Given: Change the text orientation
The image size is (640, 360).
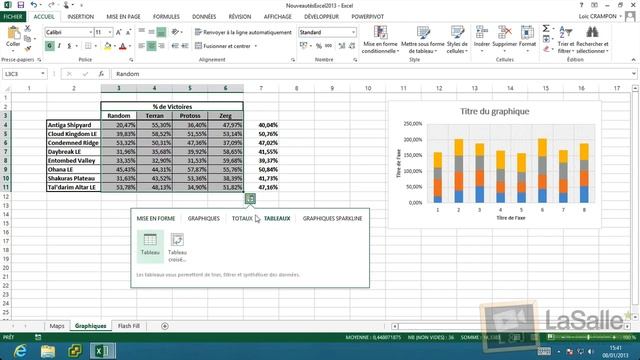Looking at the screenshot, I should tap(176, 32).
